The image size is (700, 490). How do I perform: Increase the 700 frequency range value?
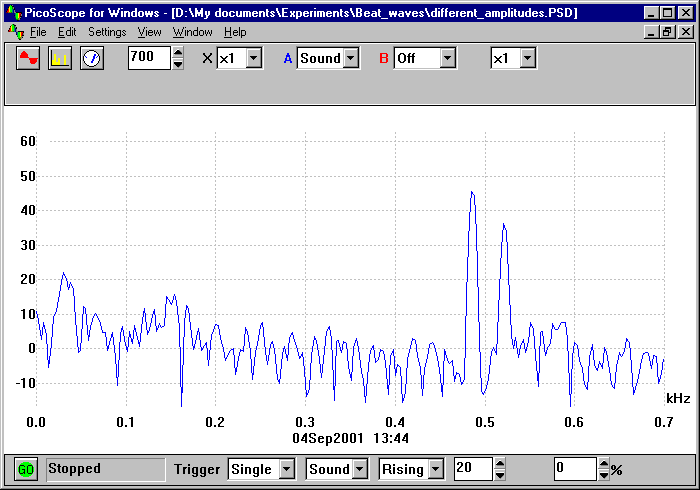point(178,53)
